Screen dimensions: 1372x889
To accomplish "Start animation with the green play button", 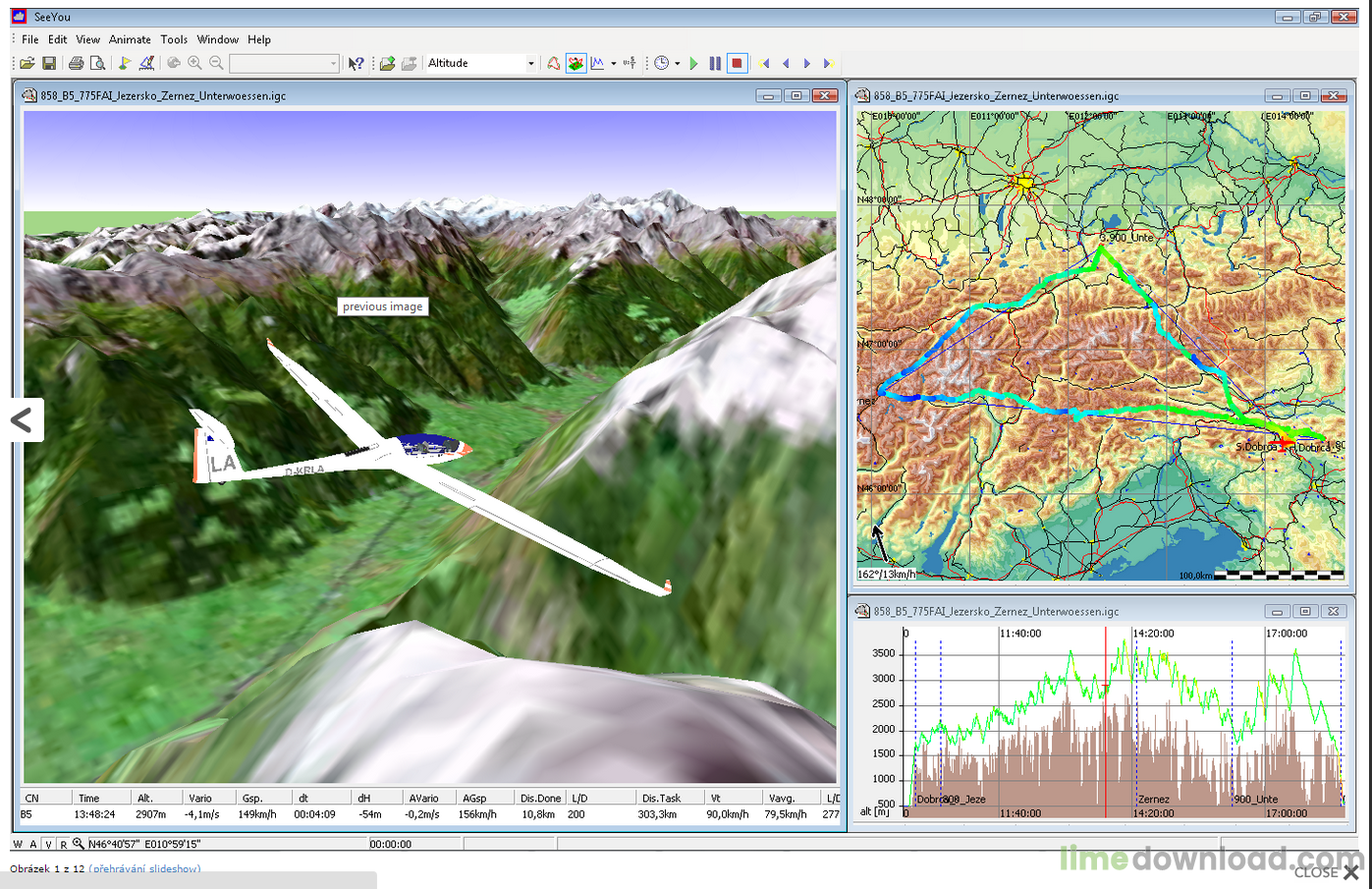I will [693, 63].
